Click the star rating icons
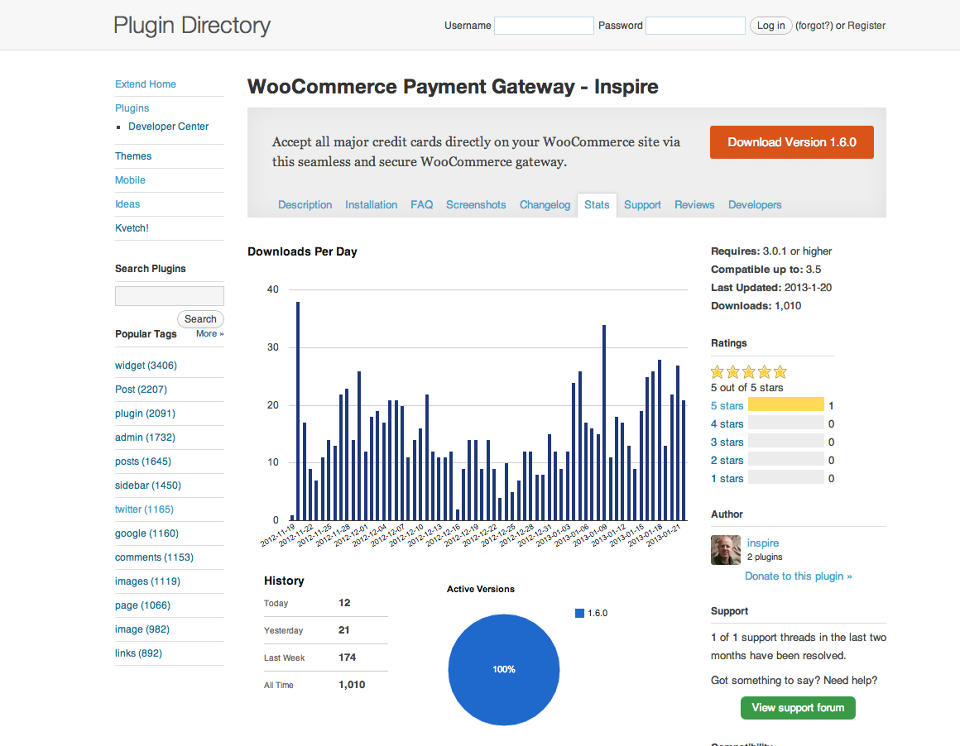 point(749,372)
